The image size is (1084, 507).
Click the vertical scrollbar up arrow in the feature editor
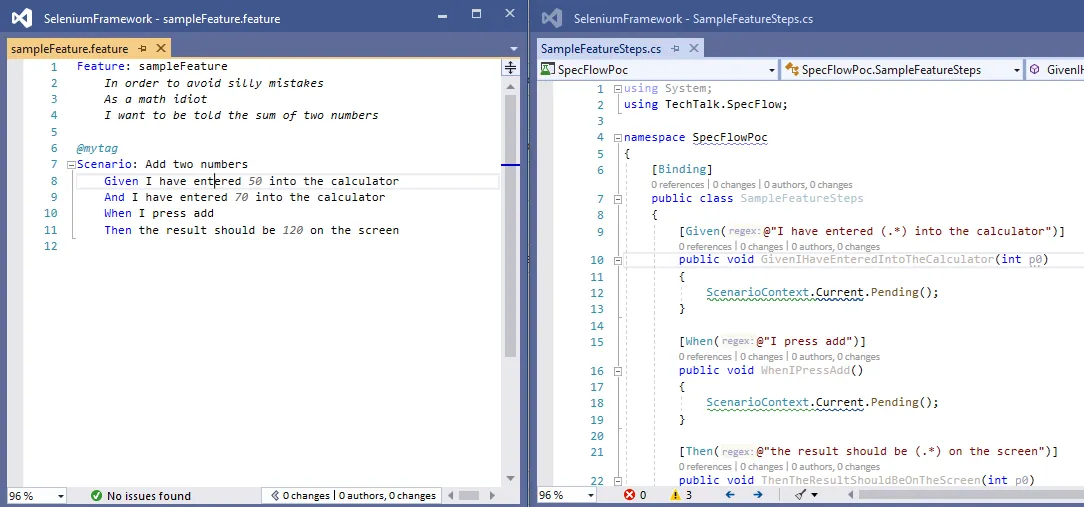(x=510, y=86)
